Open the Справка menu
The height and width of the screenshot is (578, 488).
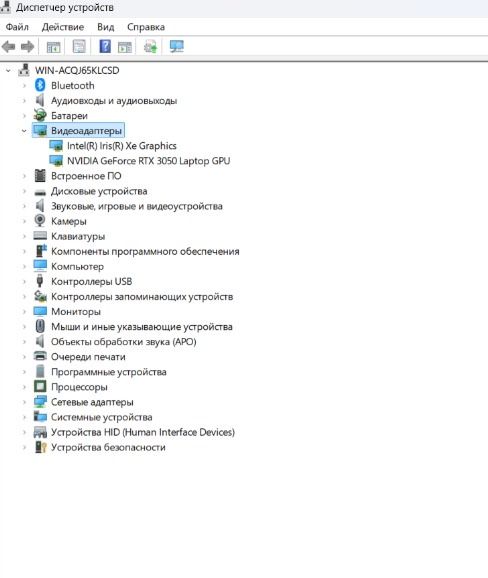[146, 27]
